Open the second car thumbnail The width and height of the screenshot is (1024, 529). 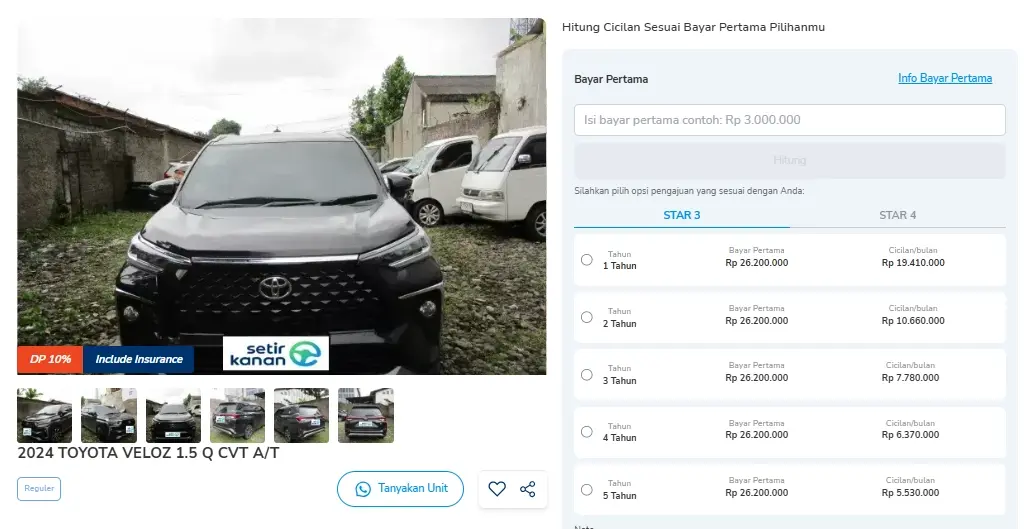click(109, 415)
